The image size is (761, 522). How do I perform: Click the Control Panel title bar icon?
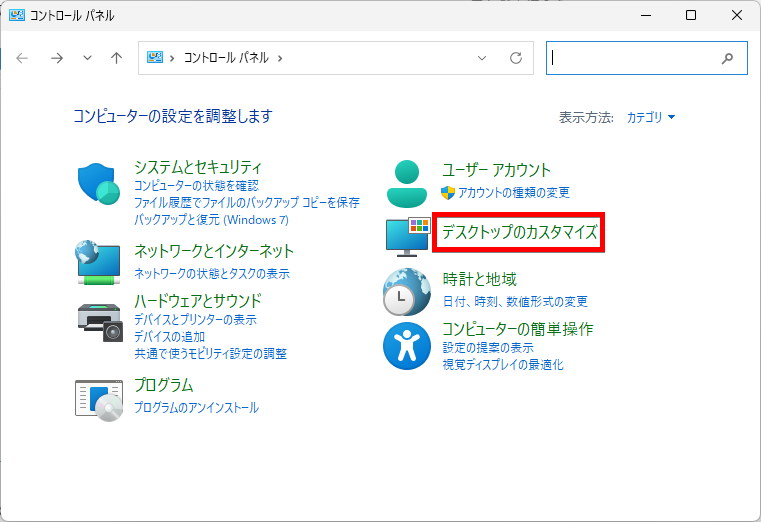tap(17, 15)
